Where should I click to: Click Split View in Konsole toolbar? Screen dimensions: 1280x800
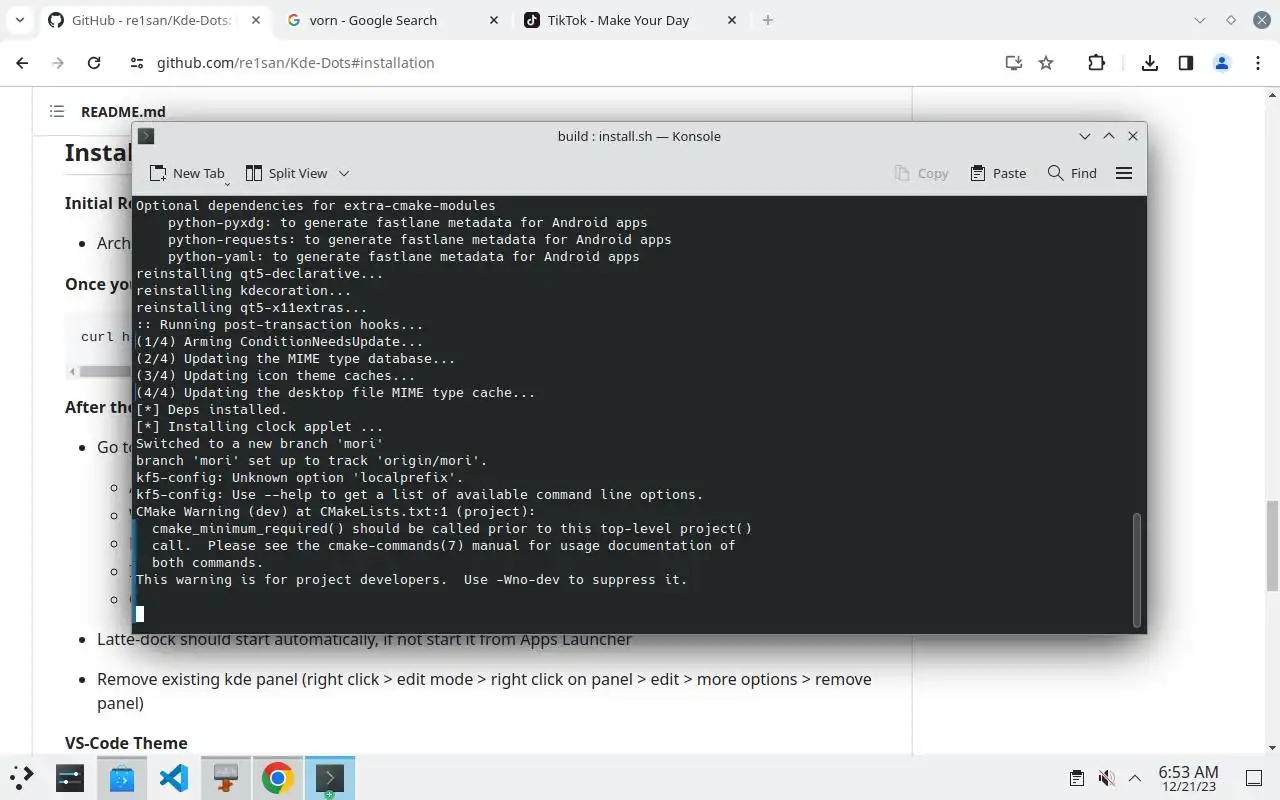(x=287, y=173)
